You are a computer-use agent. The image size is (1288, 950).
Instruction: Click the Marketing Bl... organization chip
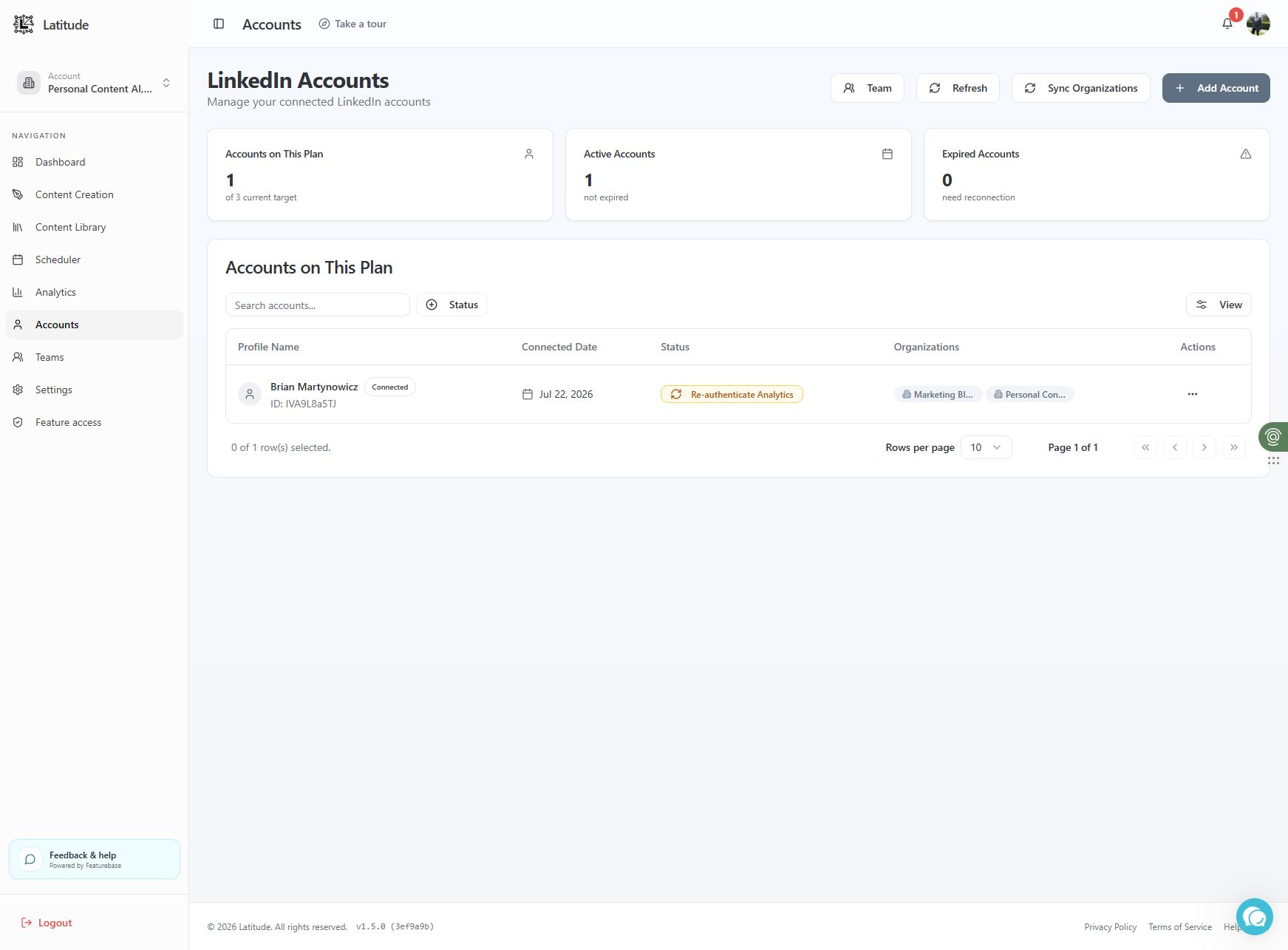[x=938, y=394]
